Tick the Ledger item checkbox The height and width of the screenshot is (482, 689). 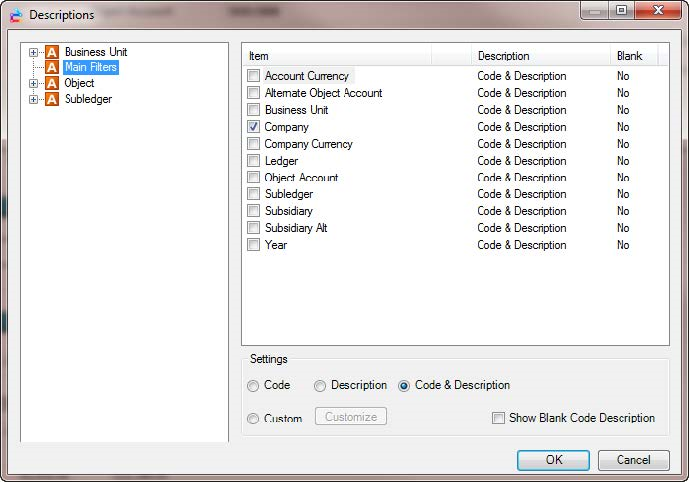pyautogui.click(x=254, y=161)
